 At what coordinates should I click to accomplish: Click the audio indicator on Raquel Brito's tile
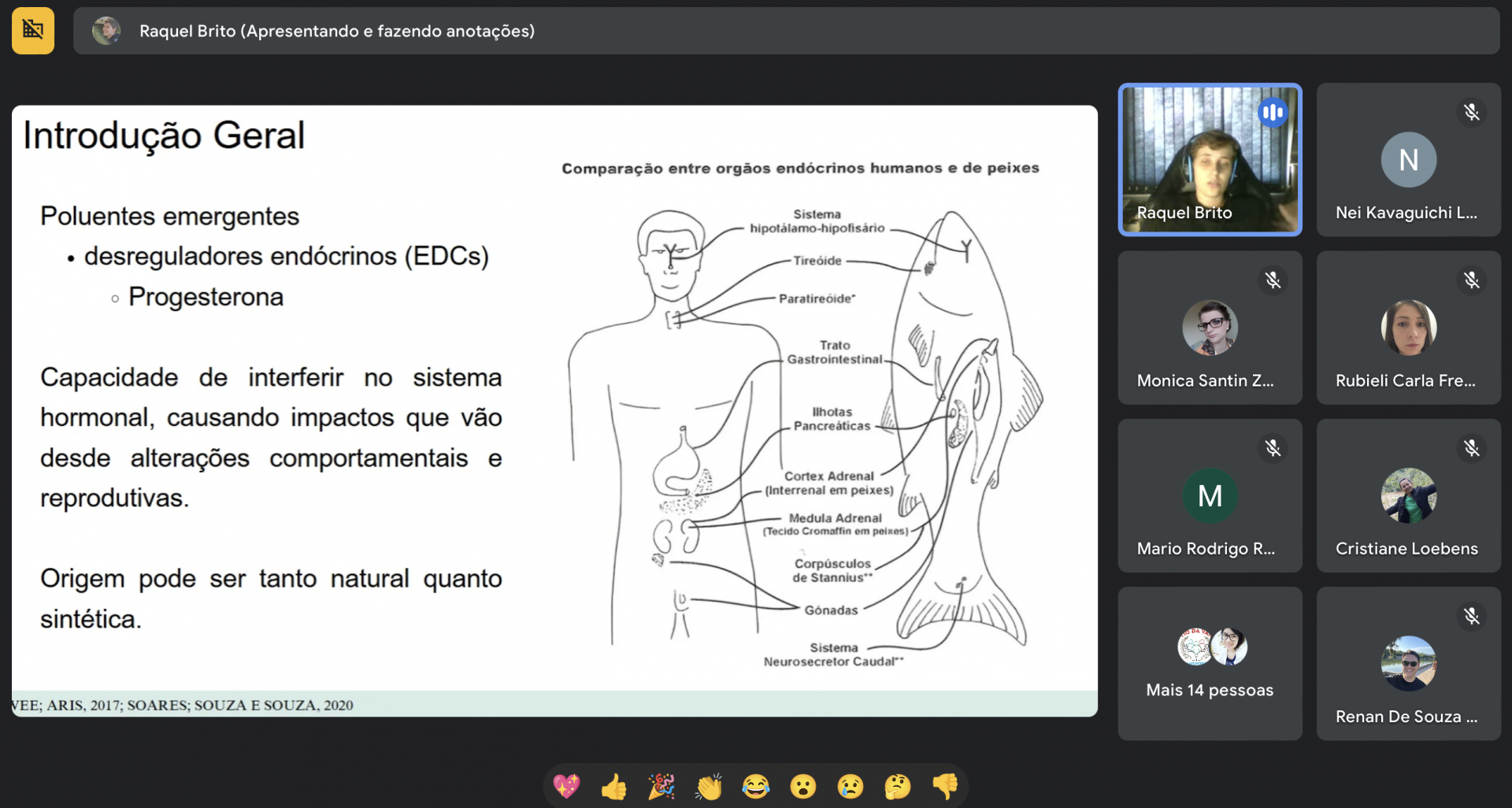coord(1272,113)
